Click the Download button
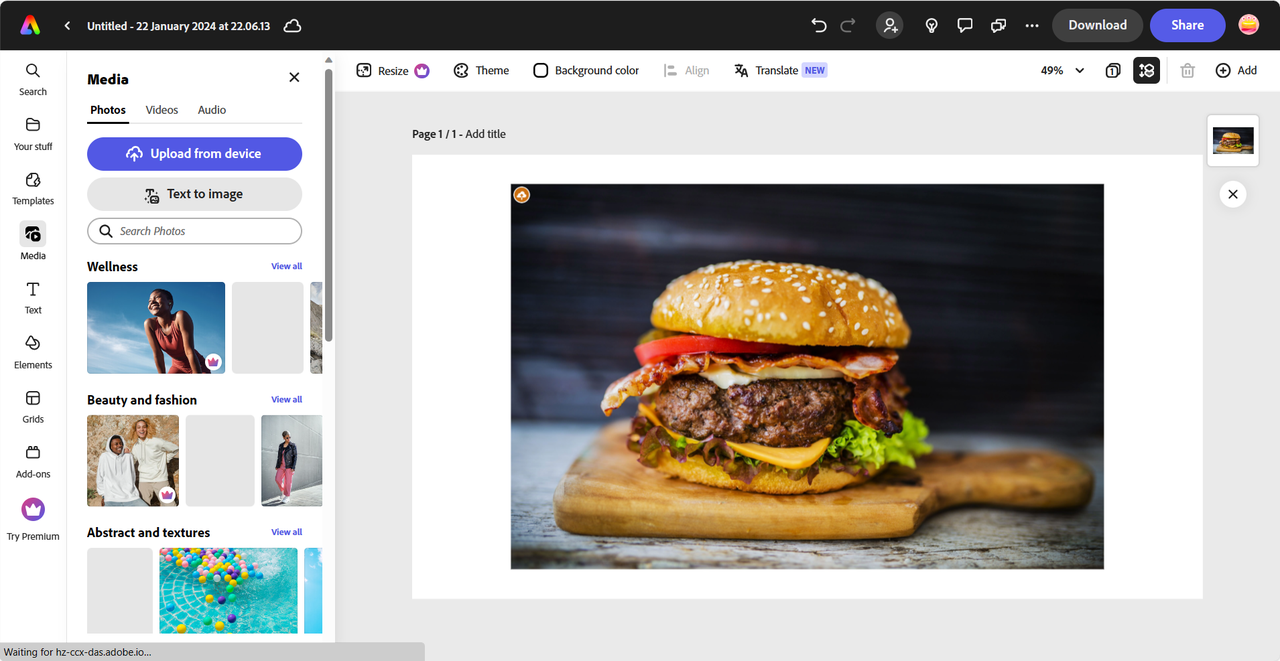Screen dimensions: 1280x661 (1097, 26)
